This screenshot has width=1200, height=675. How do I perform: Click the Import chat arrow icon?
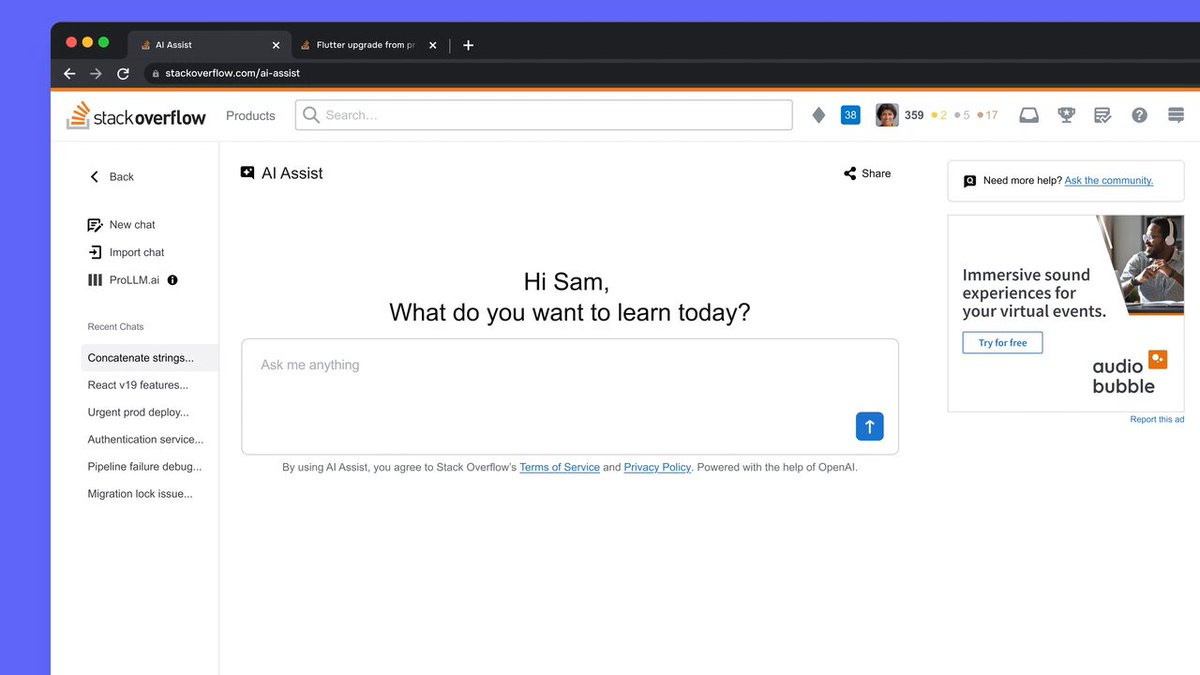pyautogui.click(x=95, y=252)
